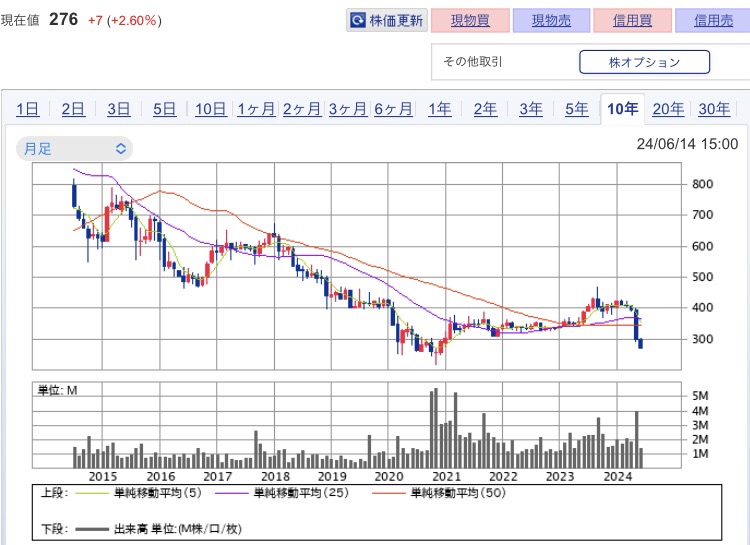The height and width of the screenshot is (545, 750).
Task: Switch chart to 6ヶ月 range
Action: point(393,109)
